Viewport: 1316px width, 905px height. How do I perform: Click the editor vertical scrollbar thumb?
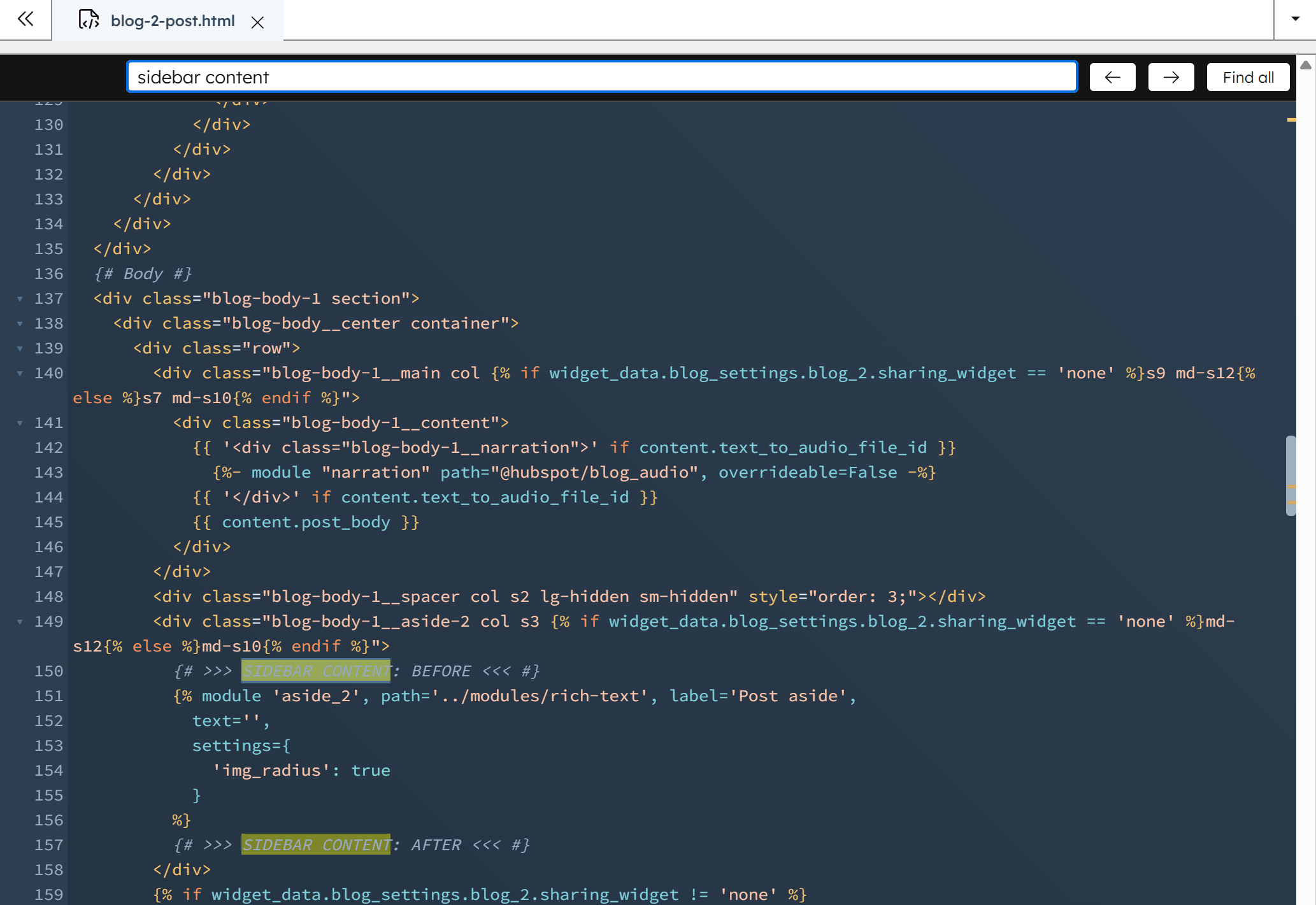coord(1291,475)
